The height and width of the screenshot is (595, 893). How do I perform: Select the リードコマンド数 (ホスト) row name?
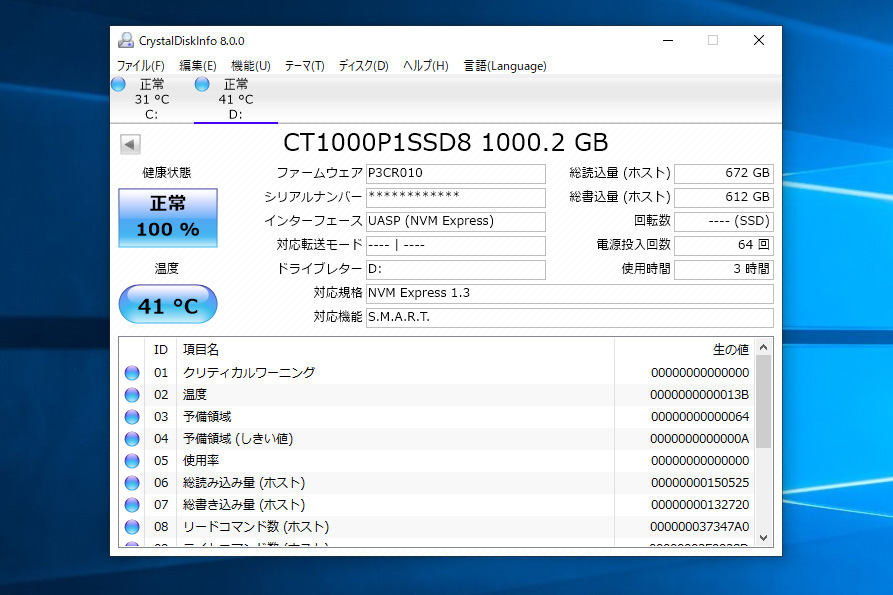pyautogui.click(x=256, y=527)
